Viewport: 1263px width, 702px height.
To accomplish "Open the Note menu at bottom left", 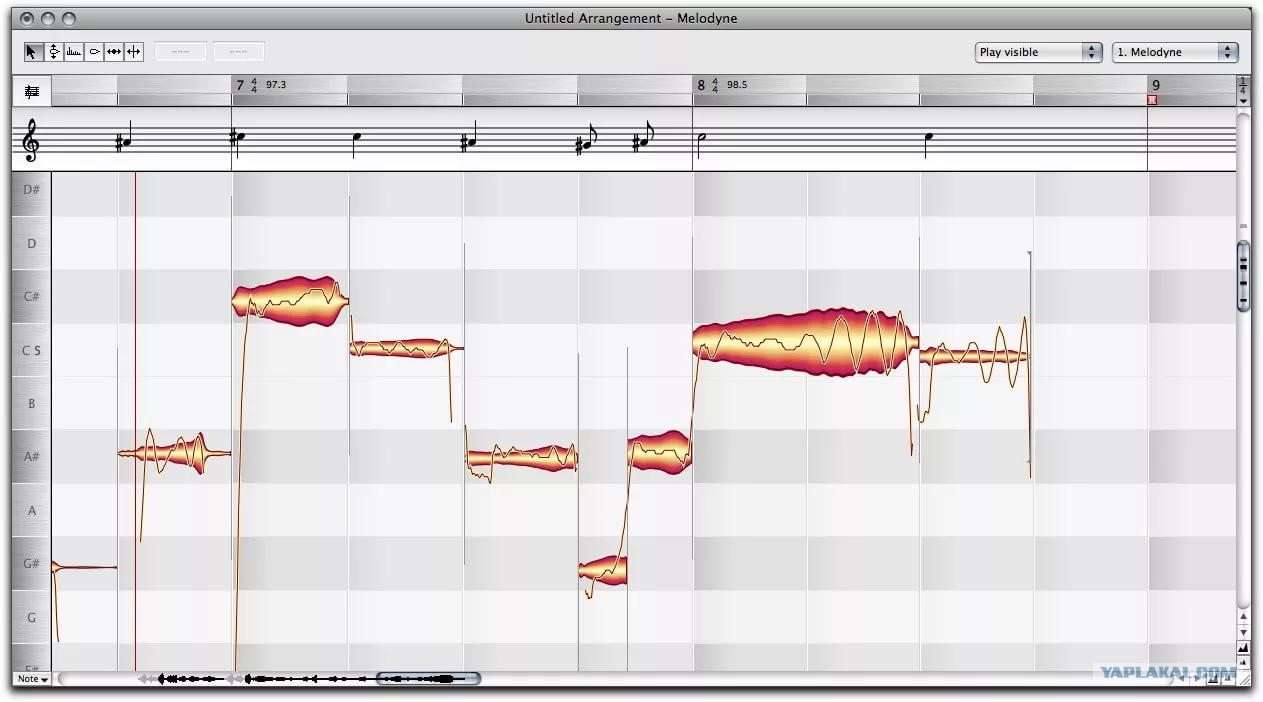I will click(32, 679).
